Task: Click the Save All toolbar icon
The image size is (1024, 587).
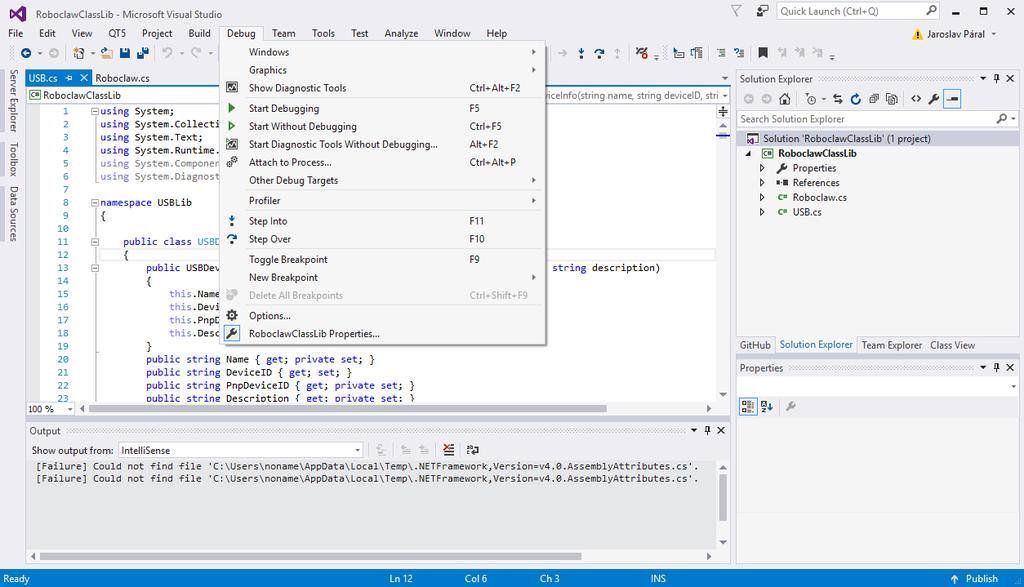Action: [142, 53]
